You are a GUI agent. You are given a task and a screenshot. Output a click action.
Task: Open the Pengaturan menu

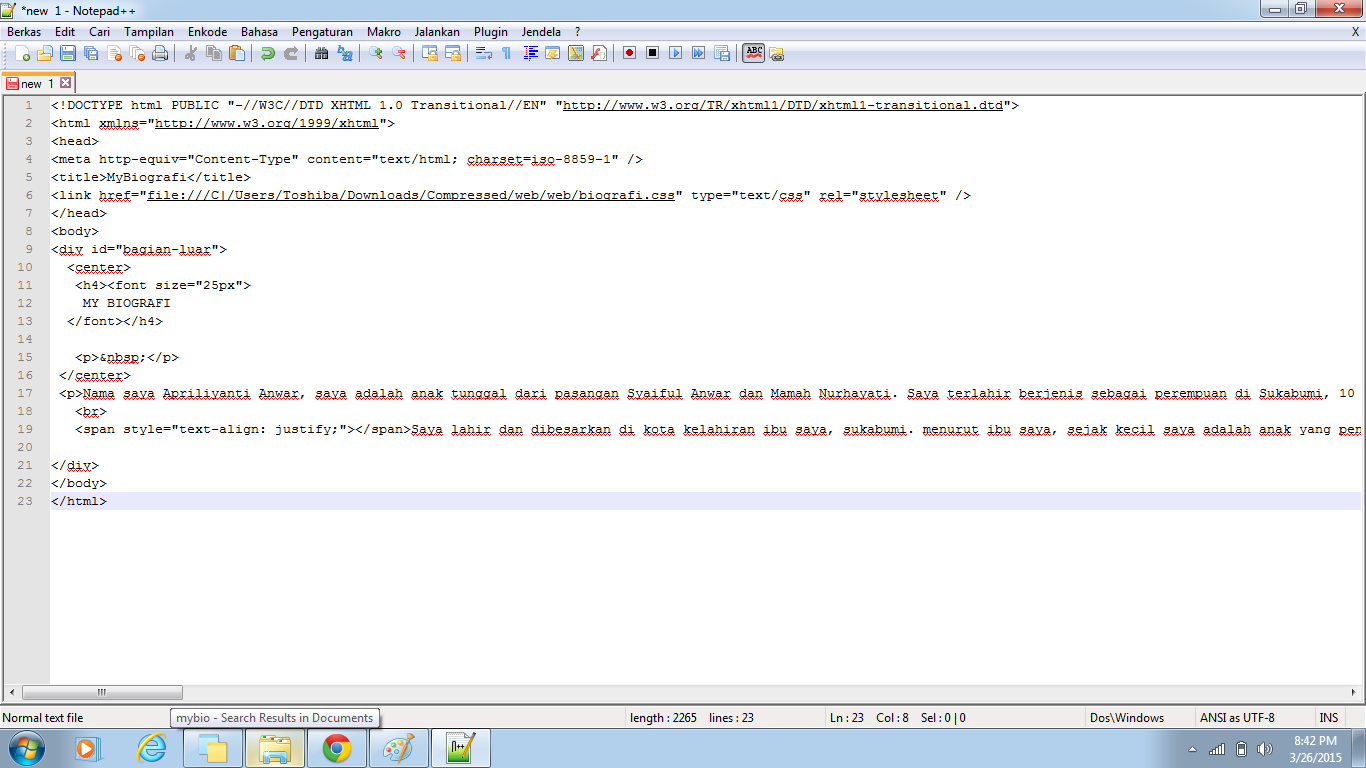tap(322, 32)
